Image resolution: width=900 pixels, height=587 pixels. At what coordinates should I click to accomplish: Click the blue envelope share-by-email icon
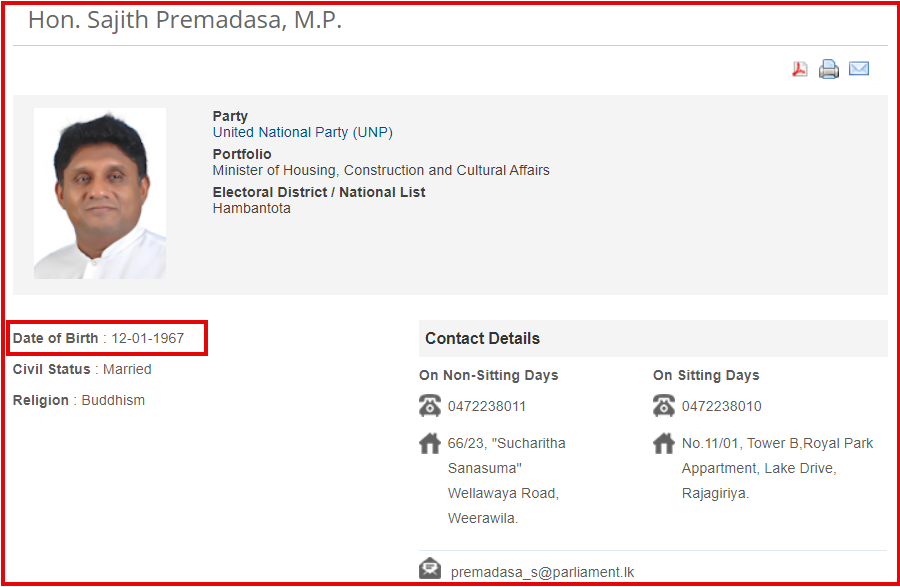[859, 68]
